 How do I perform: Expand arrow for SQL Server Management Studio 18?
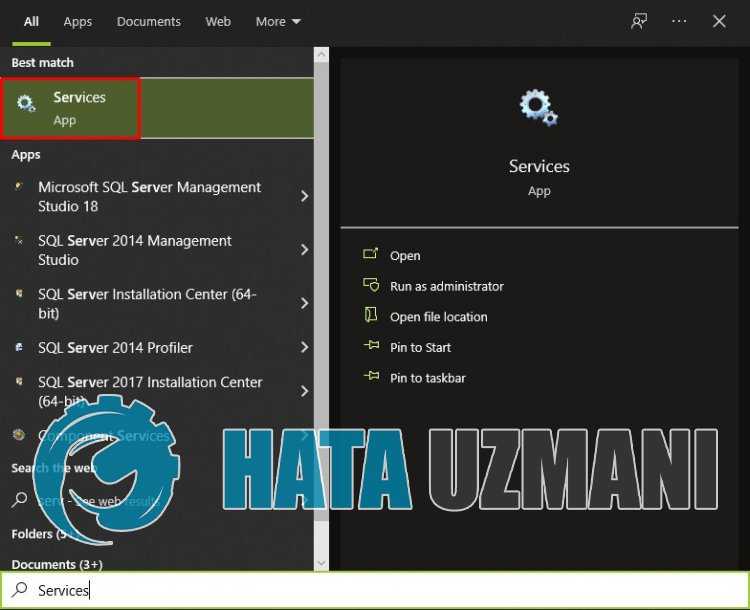point(304,196)
